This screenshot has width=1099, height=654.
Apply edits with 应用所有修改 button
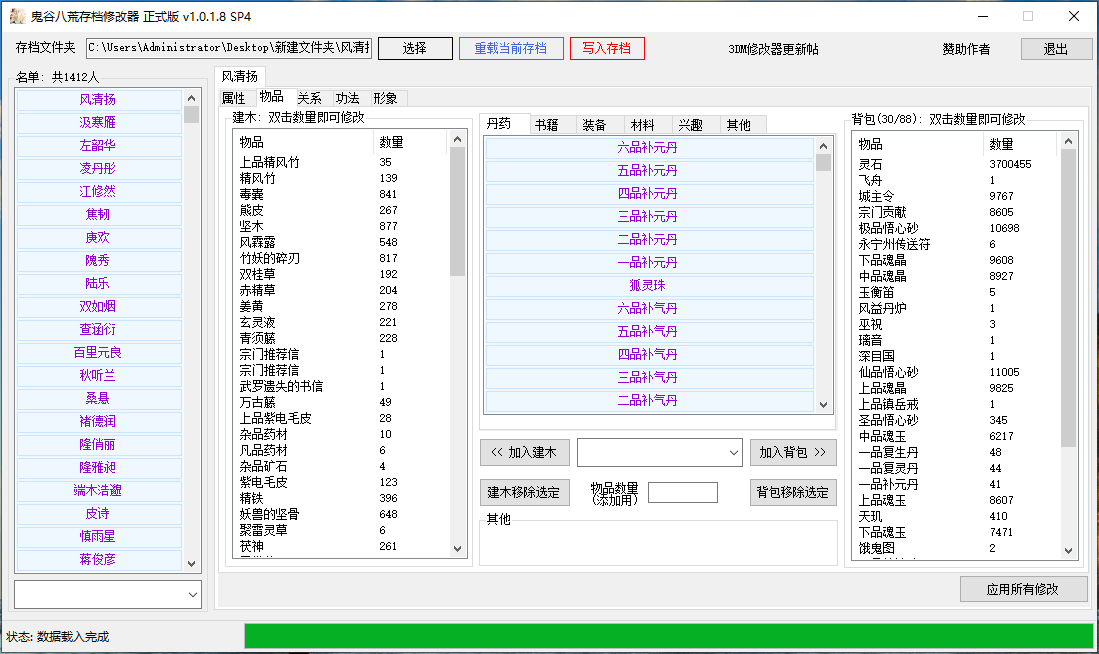(1023, 590)
